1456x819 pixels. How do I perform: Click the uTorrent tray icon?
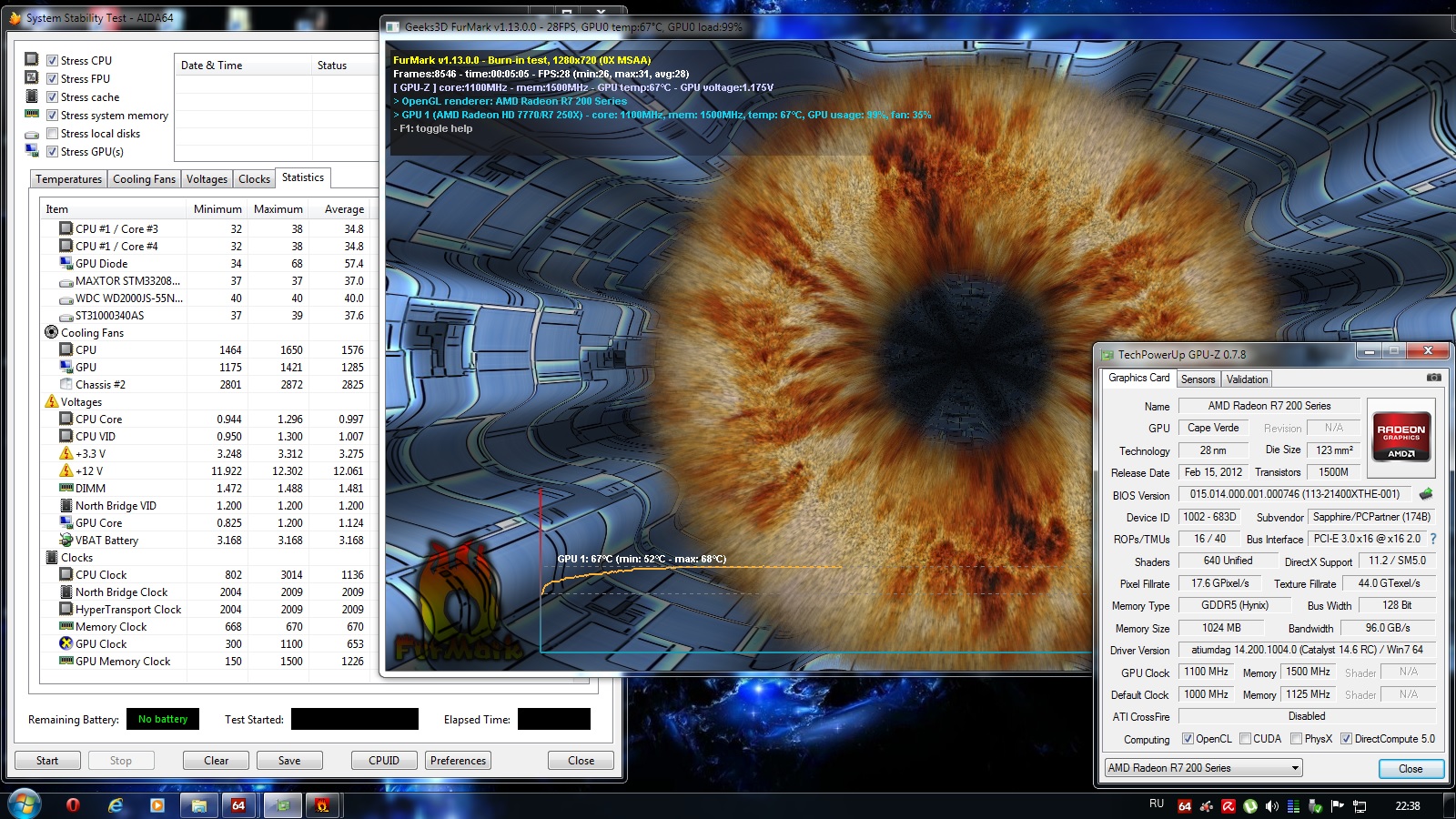[x=1250, y=806]
